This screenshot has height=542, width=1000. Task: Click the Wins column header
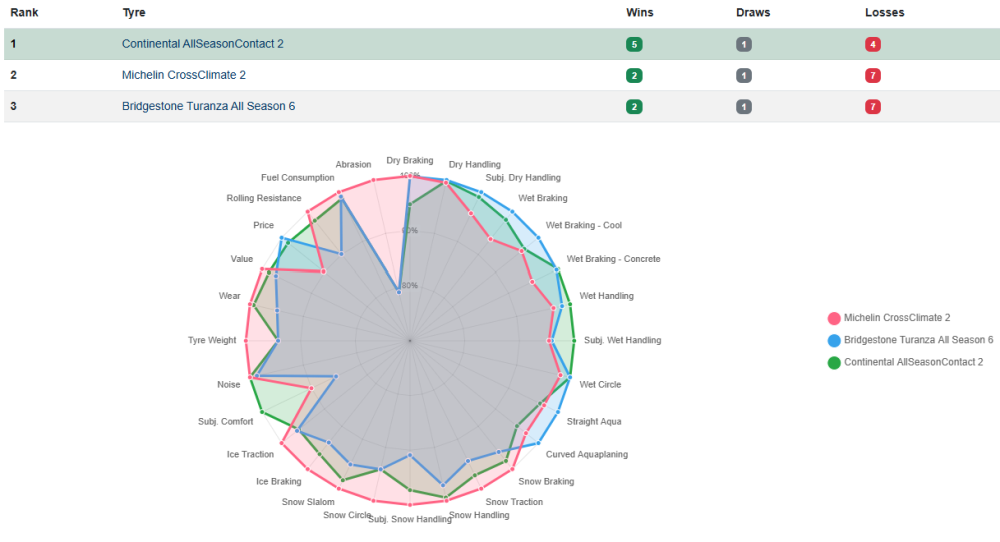tap(640, 13)
